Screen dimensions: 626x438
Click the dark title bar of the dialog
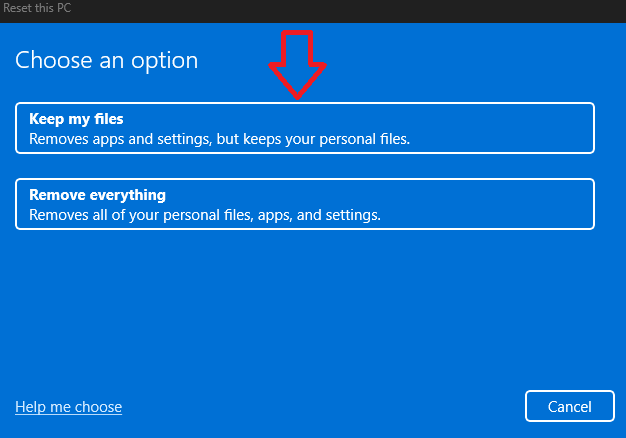(x=313, y=11)
